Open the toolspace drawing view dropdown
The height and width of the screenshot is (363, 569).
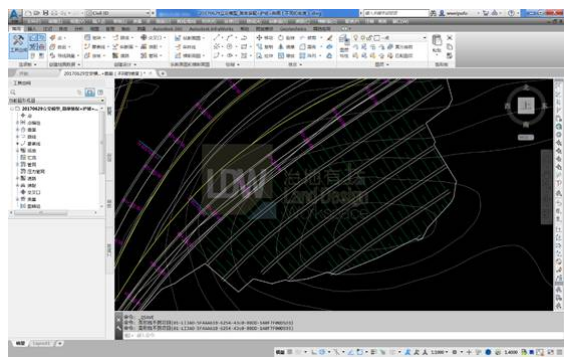pyautogui.click(x=57, y=100)
